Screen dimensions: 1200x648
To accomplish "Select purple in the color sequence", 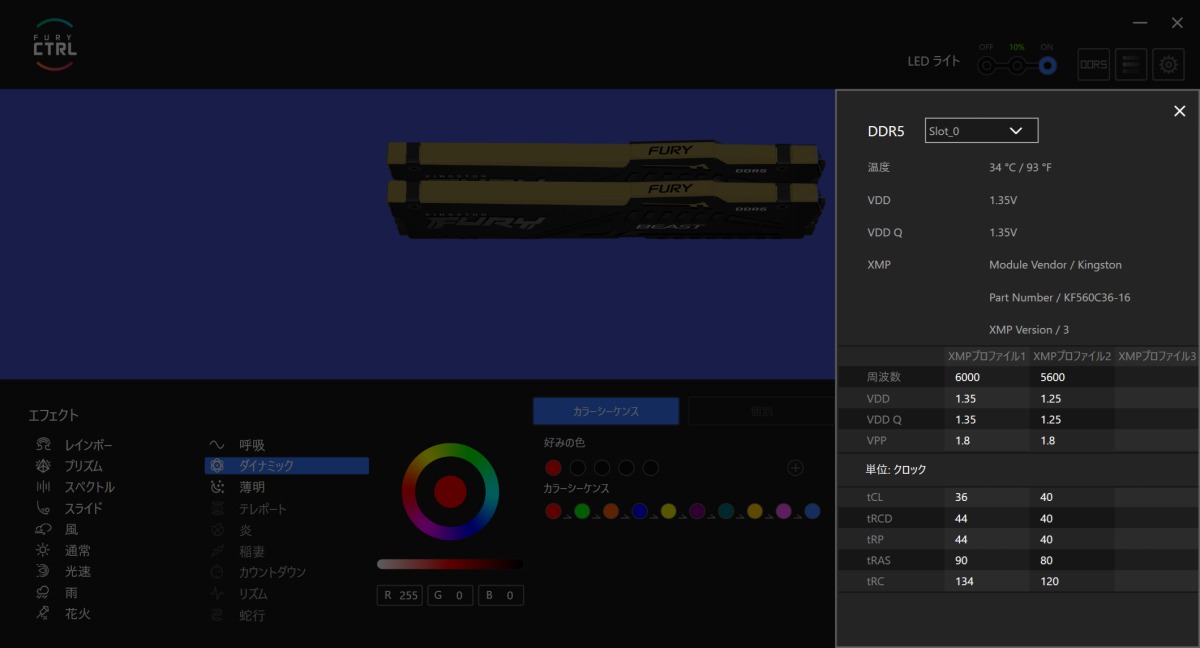I will click(697, 511).
